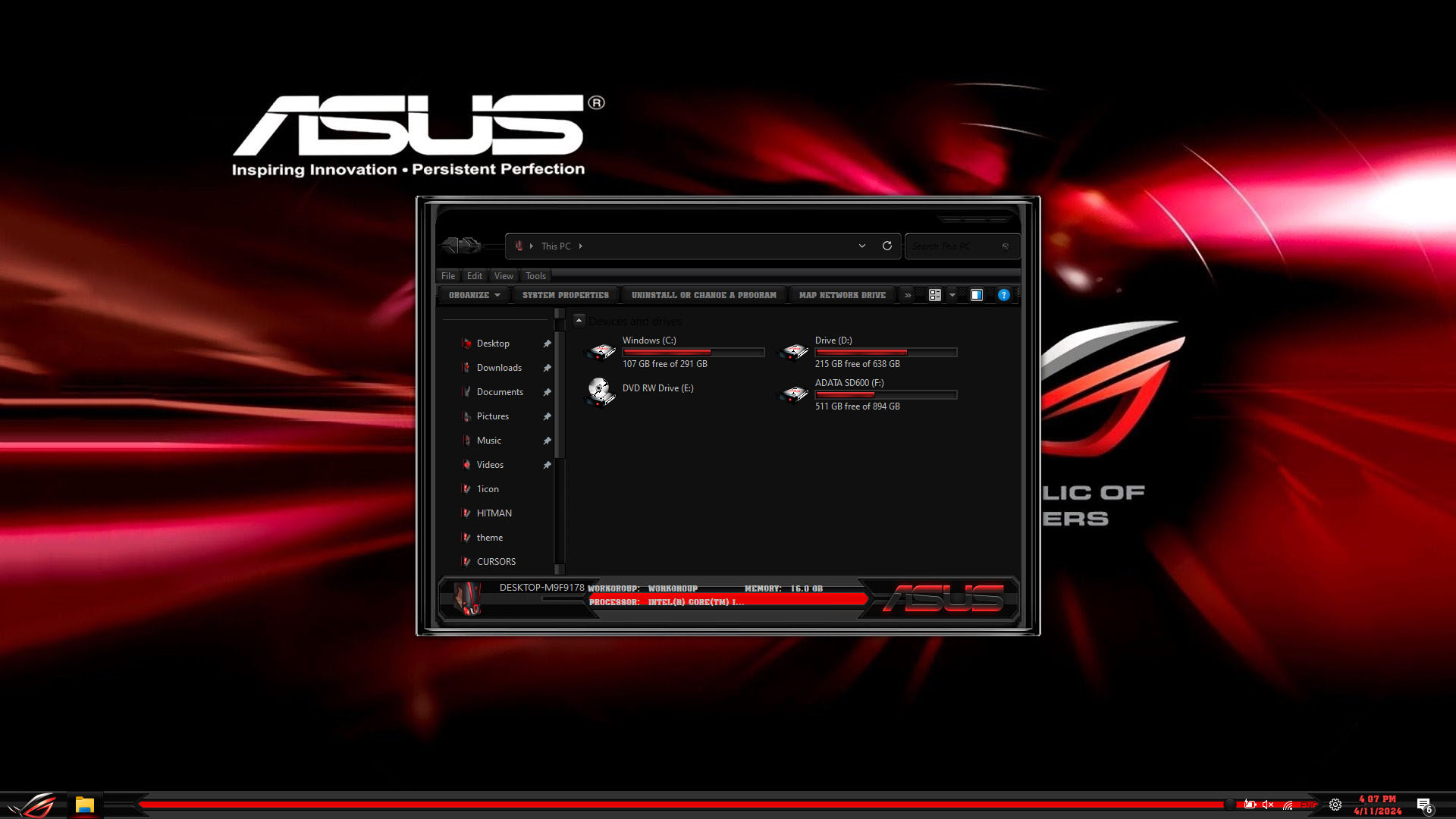
Task: Click the blue help question-mark icon
Action: click(x=1003, y=295)
